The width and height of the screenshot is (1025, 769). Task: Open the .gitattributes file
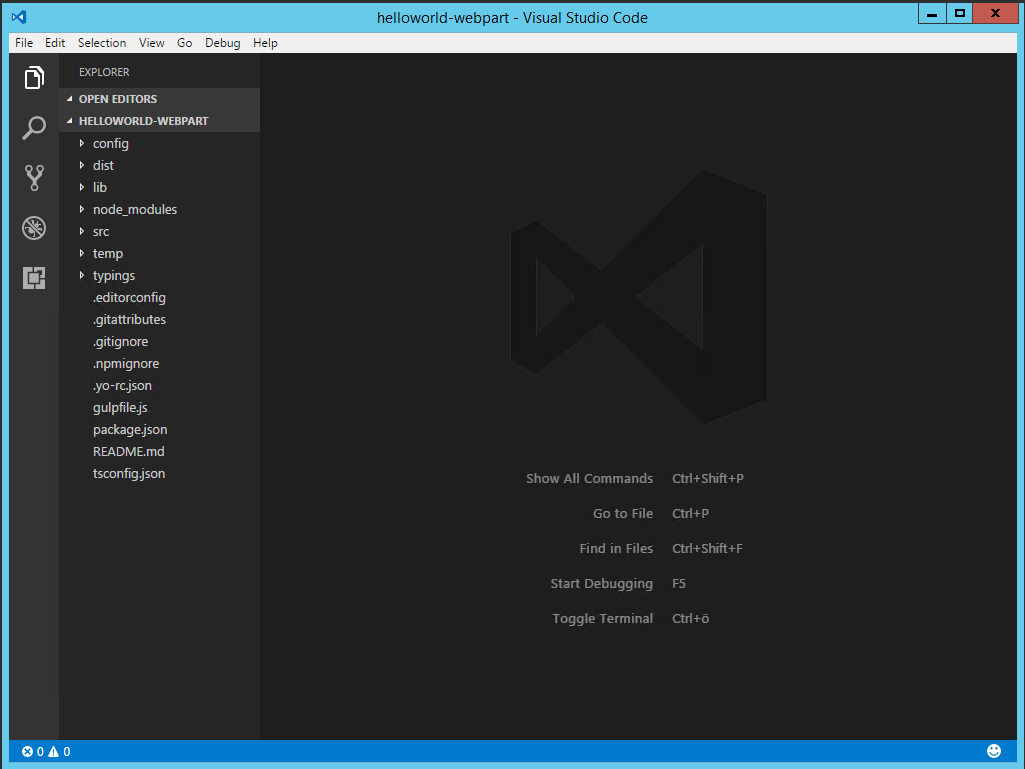tap(129, 320)
